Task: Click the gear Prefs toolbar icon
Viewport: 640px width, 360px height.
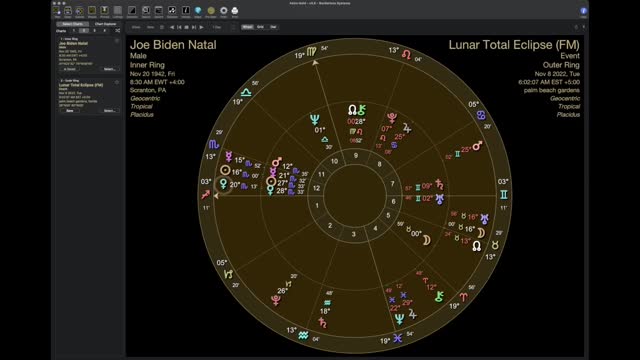Action: click(x=224, y=10)
